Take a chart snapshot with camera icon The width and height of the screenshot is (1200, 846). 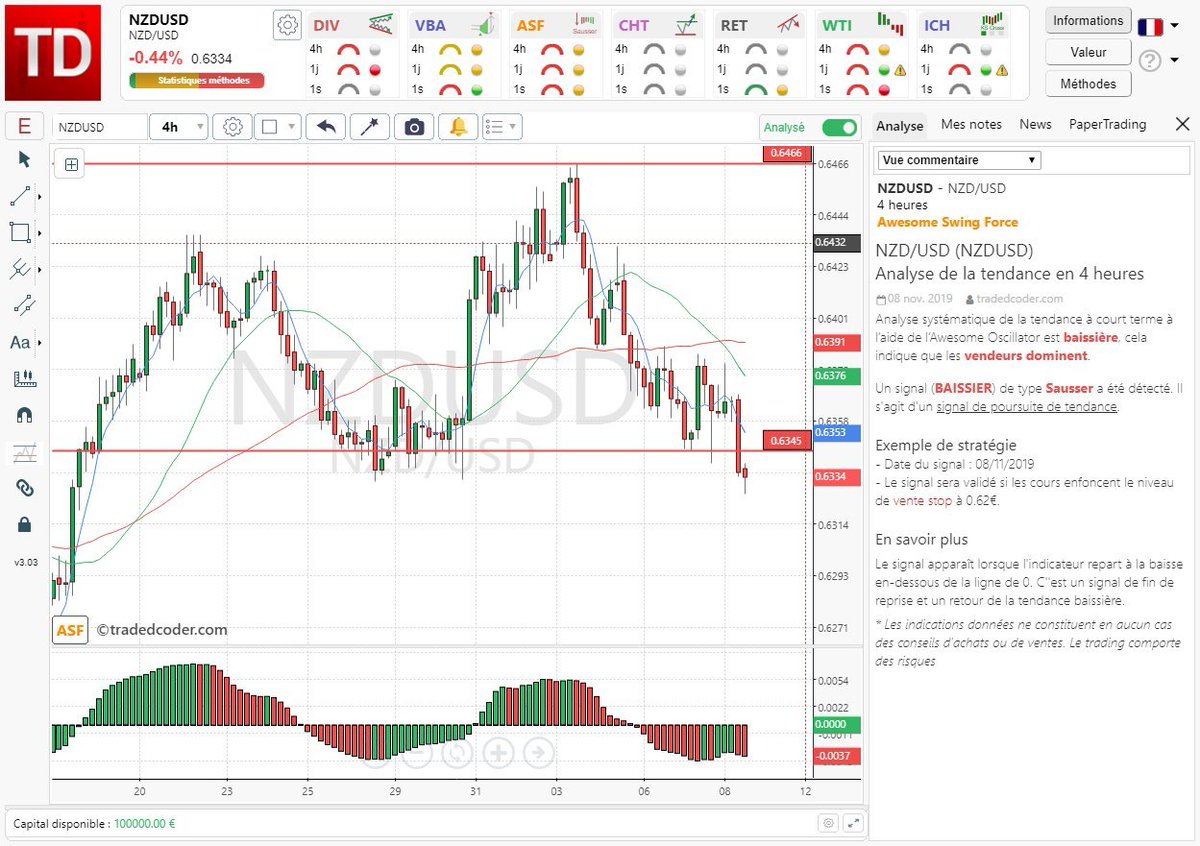coord(414,127)
